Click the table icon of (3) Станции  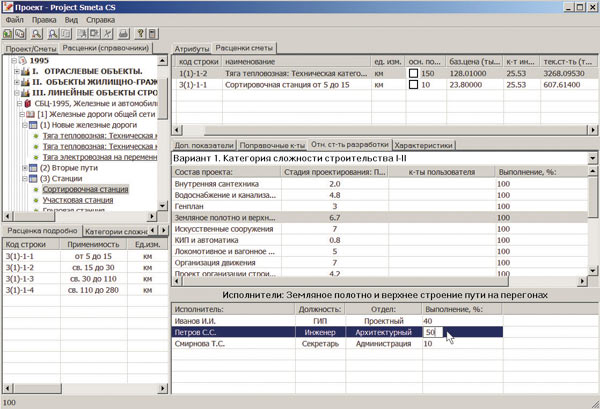point(33,179)
